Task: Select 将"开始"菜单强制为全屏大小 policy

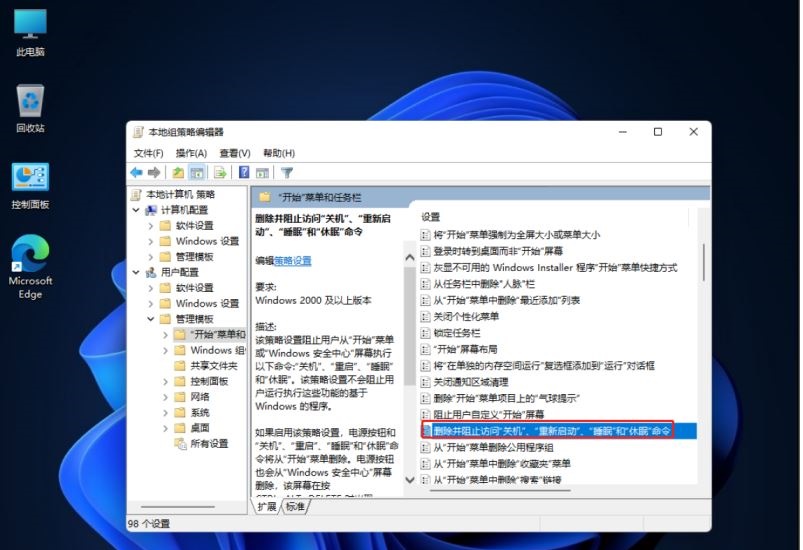Action: pos(517,235)
